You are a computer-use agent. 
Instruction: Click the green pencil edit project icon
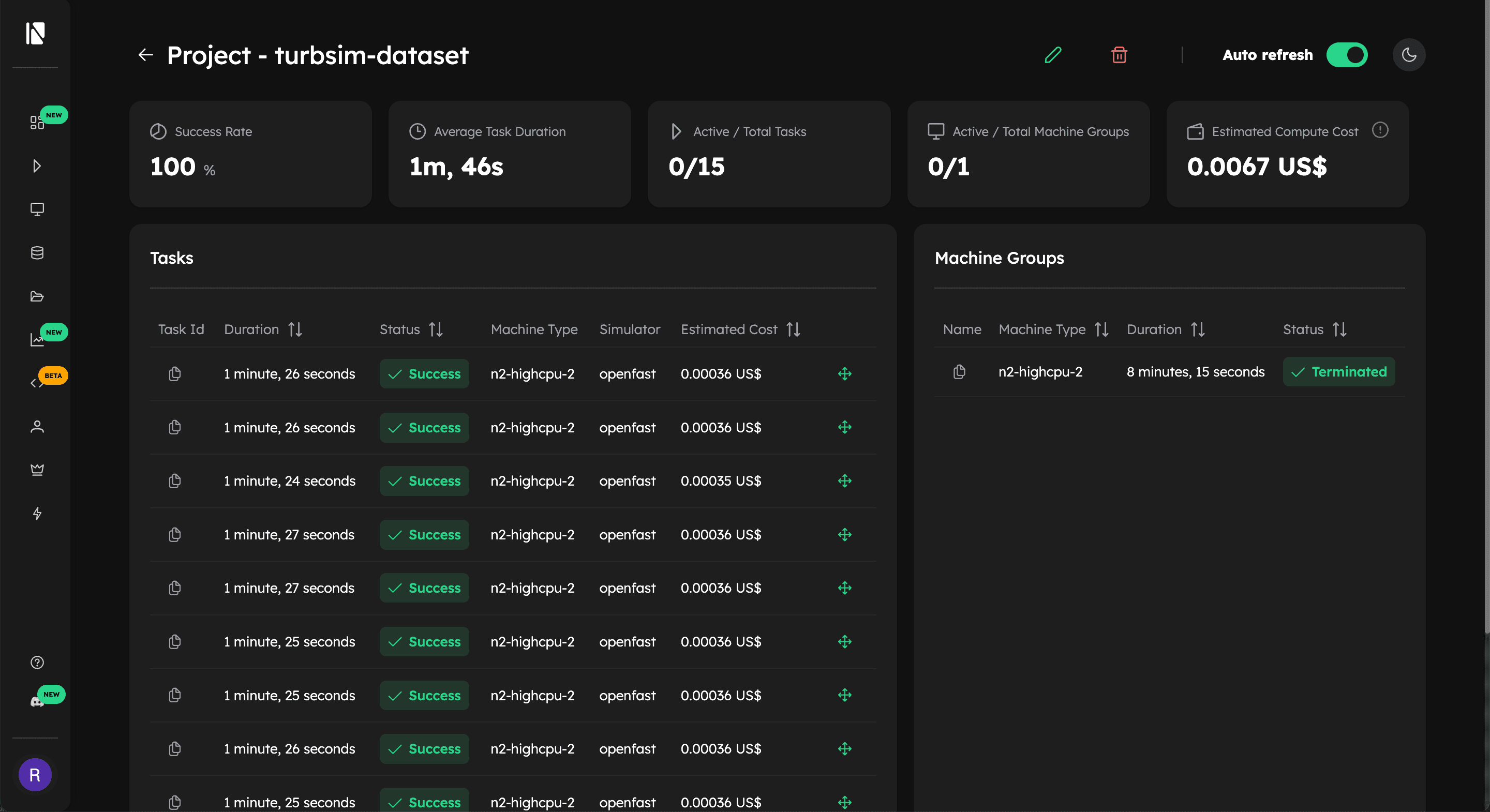point(1053,55)
